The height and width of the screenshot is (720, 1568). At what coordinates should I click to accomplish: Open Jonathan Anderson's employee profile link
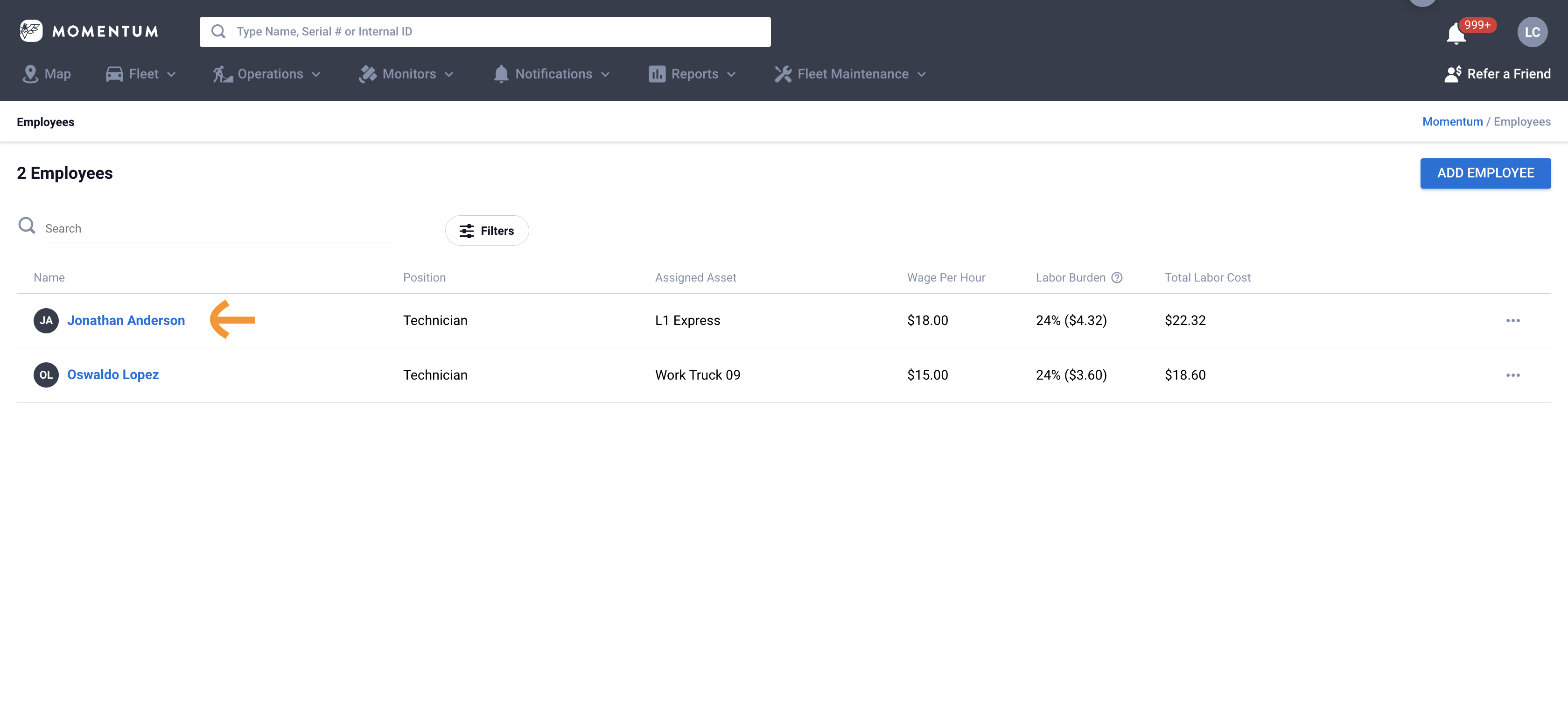126,321
